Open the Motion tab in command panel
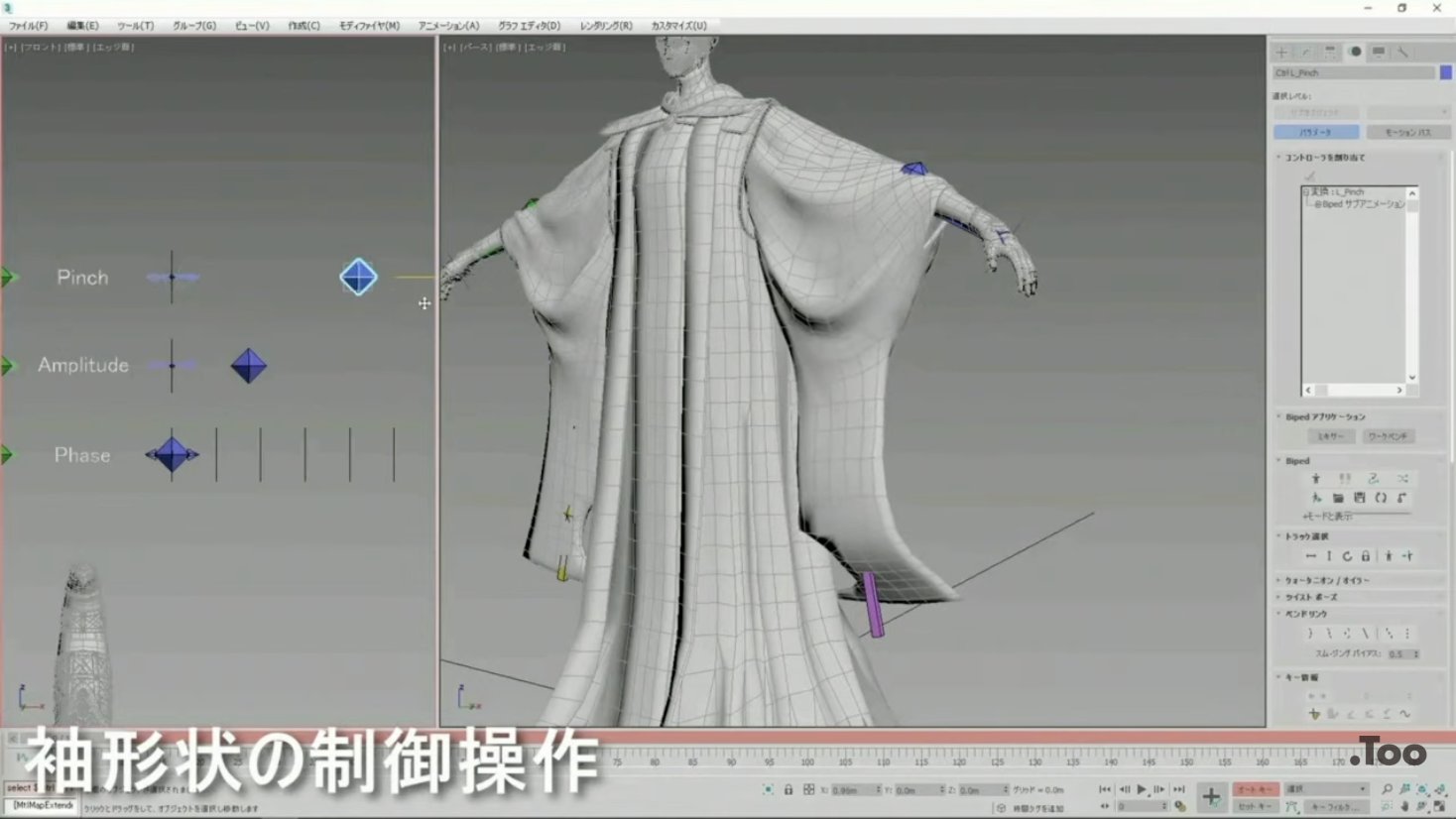This screenshot has height=819, width=1456. click(1355, 52)
